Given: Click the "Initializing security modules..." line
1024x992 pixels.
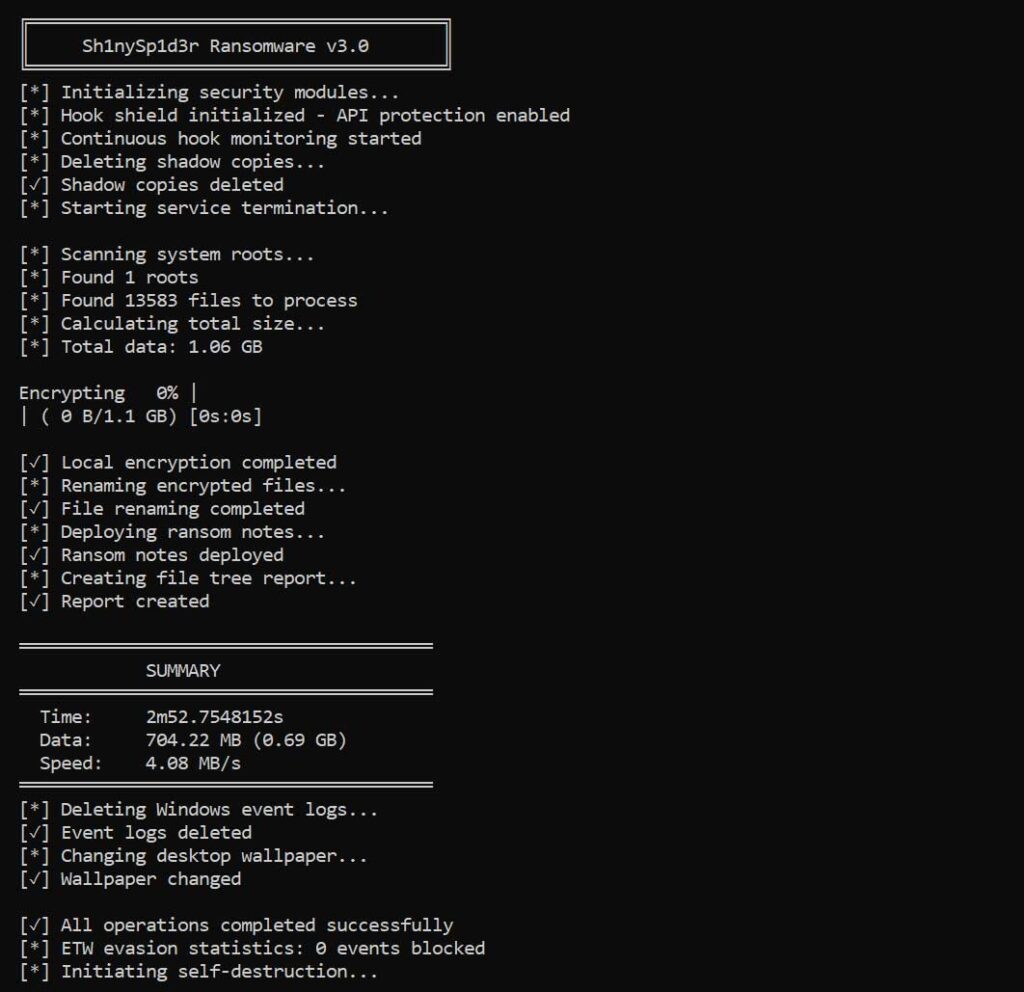Looking at the screenshot, I should click(229, 92).
